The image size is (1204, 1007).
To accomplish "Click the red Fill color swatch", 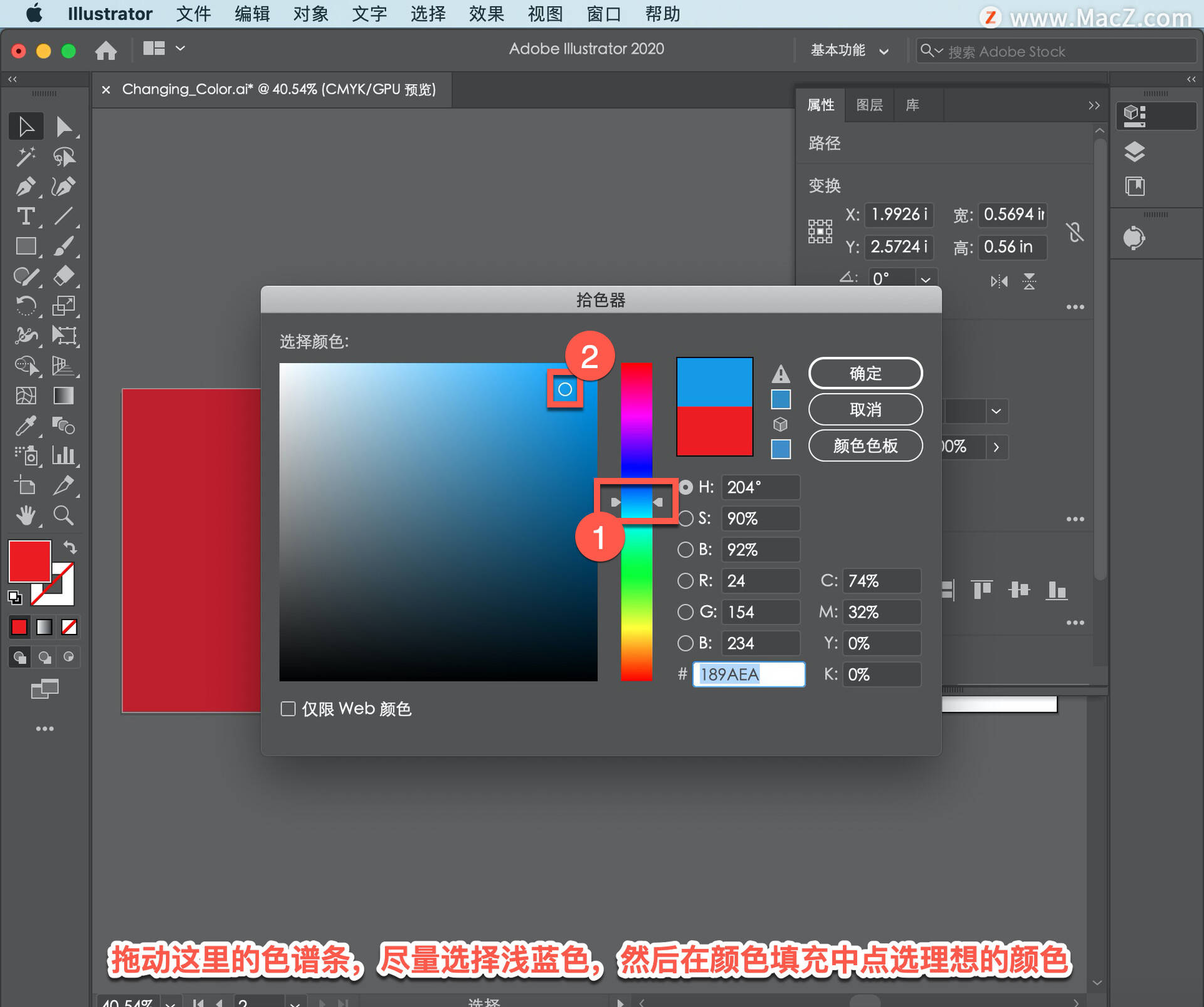I will pos(29,561).
